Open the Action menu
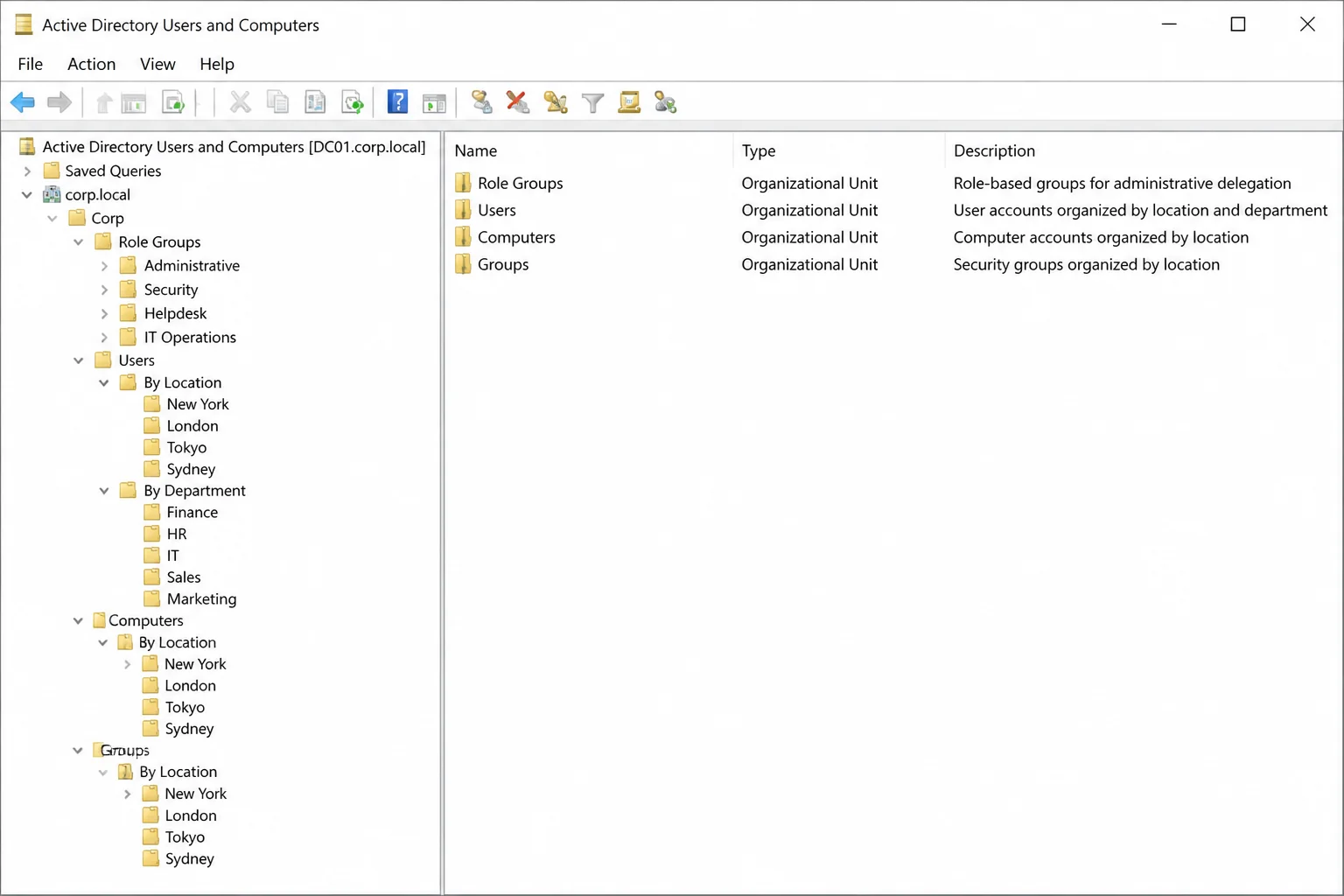 [x=92, y=64]
